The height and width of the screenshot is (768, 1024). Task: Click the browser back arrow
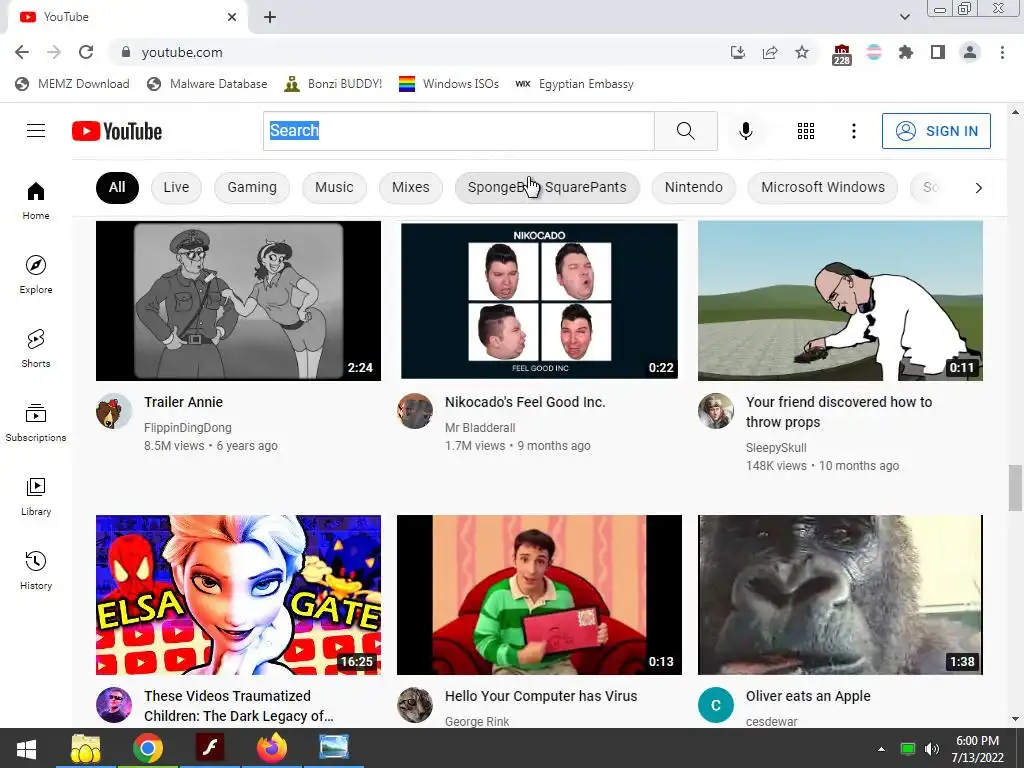22,52
